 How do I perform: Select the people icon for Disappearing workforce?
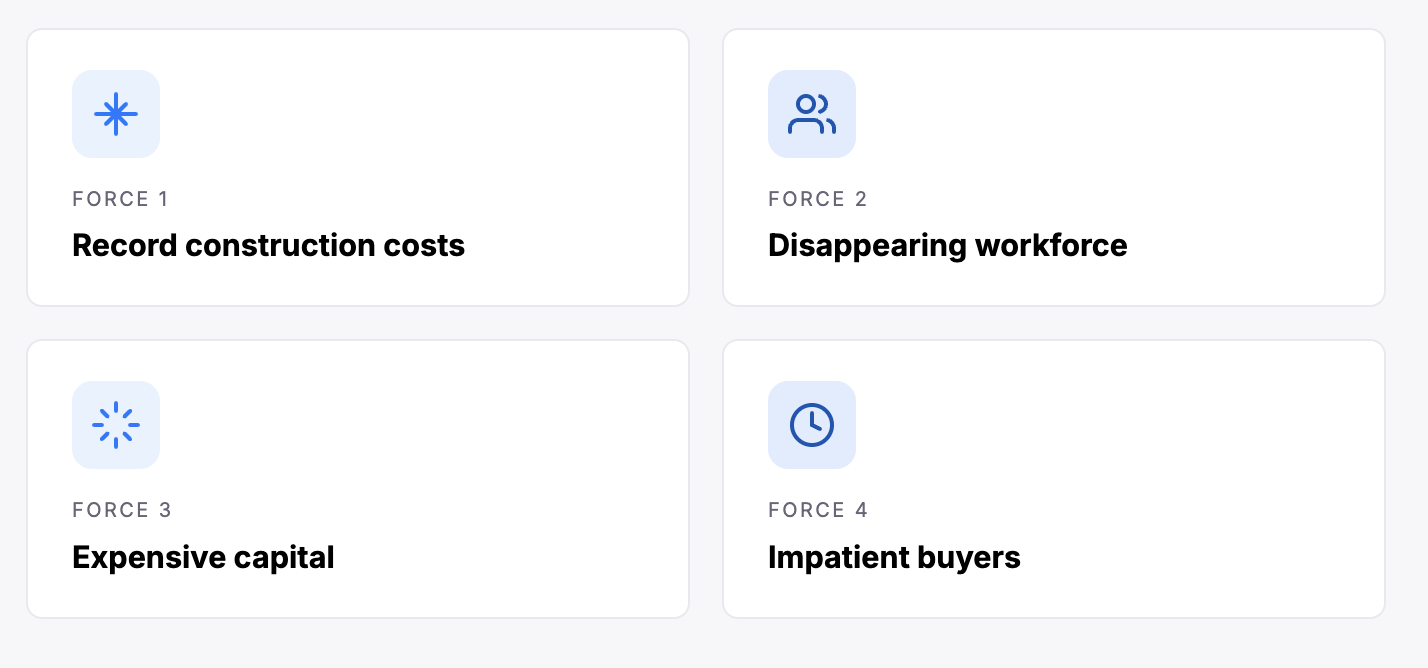pos(812,114)
